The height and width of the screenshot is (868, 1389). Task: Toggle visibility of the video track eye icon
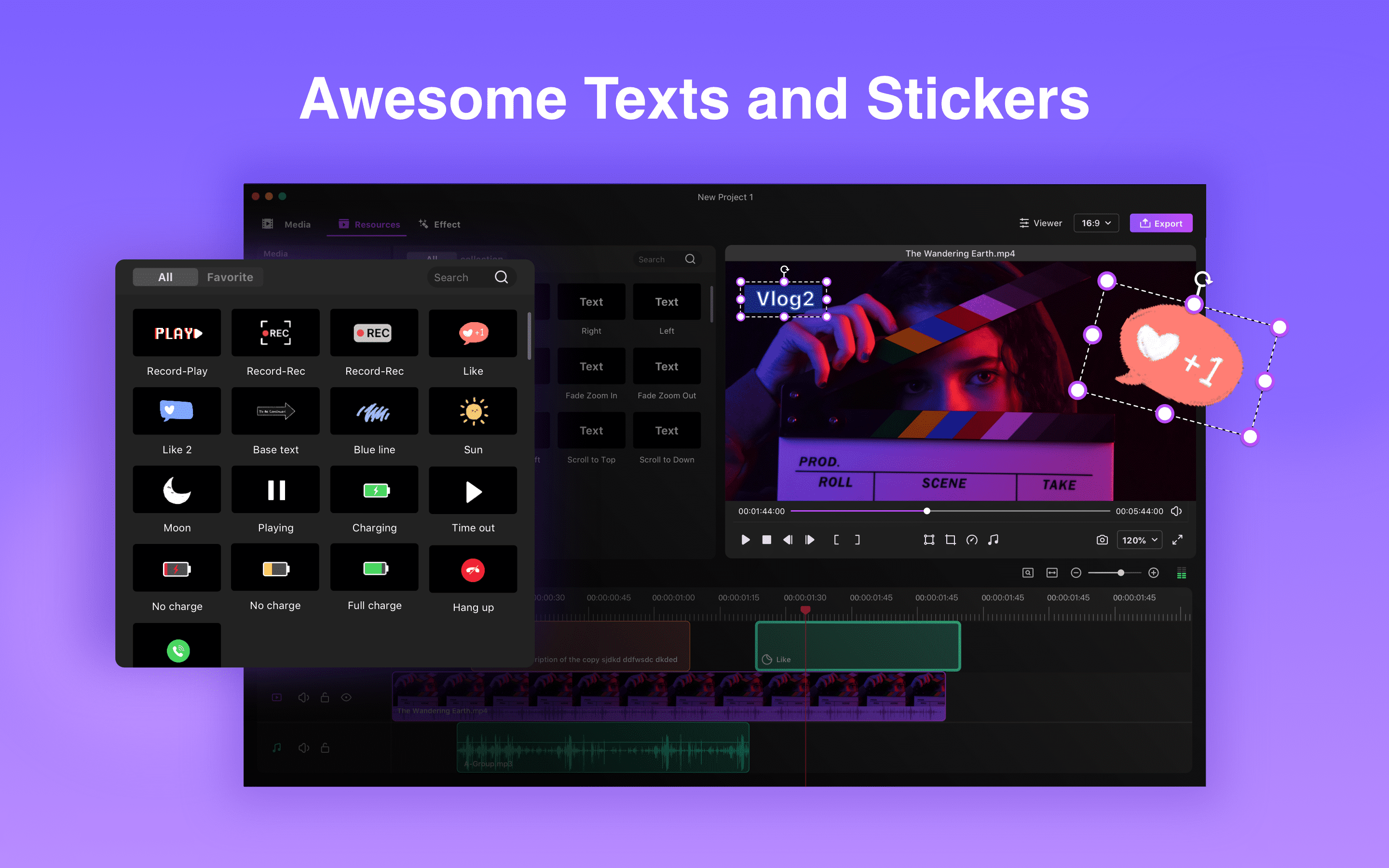click(347, 697)
